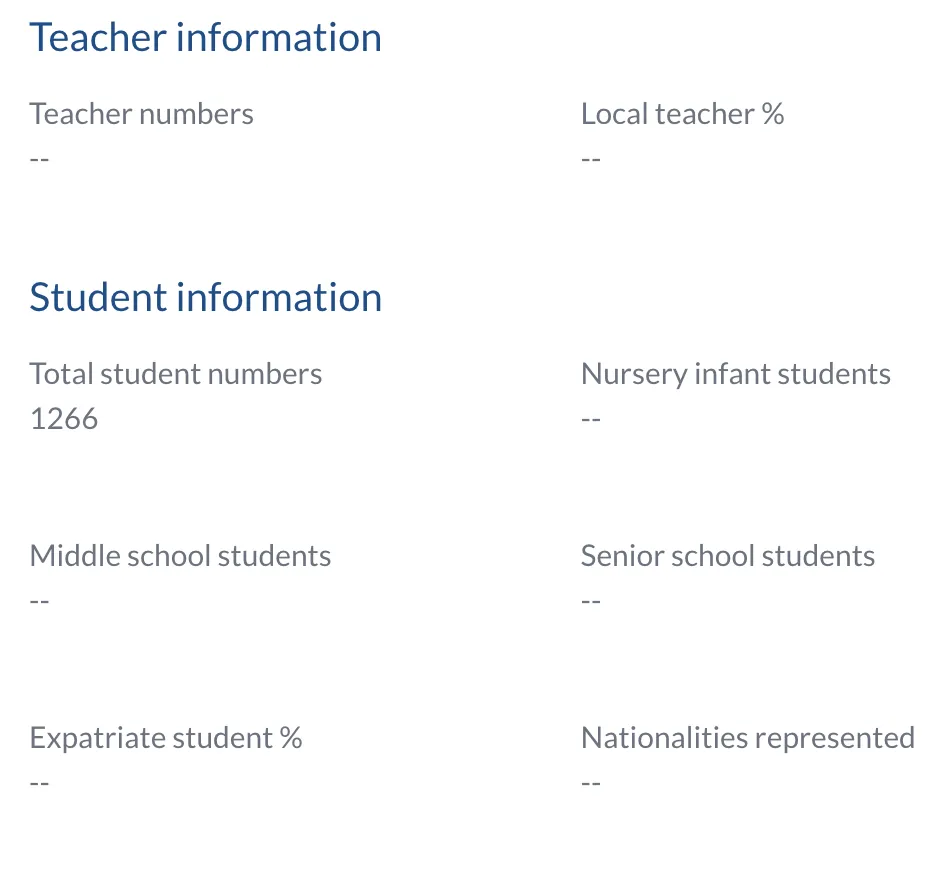Click the dashes under Nursery infant students

pos(591,419)
